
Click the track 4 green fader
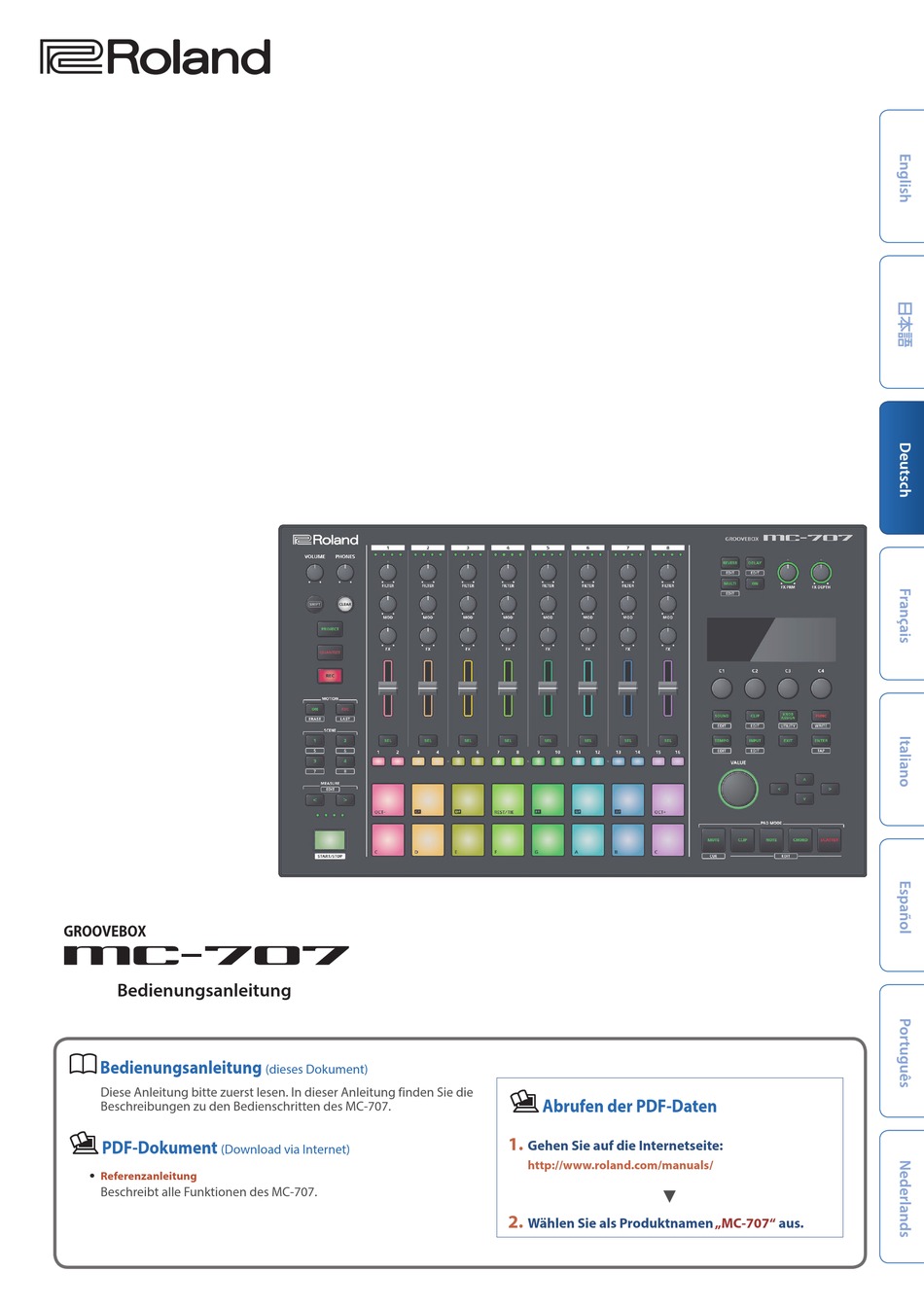point(508,688)
